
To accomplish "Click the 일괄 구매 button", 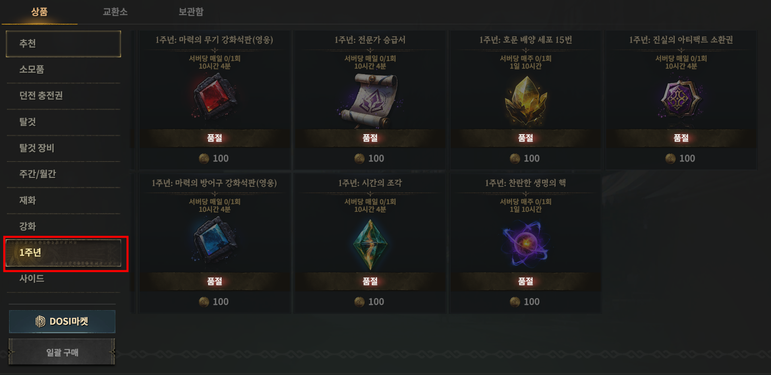I will point(62,351).
